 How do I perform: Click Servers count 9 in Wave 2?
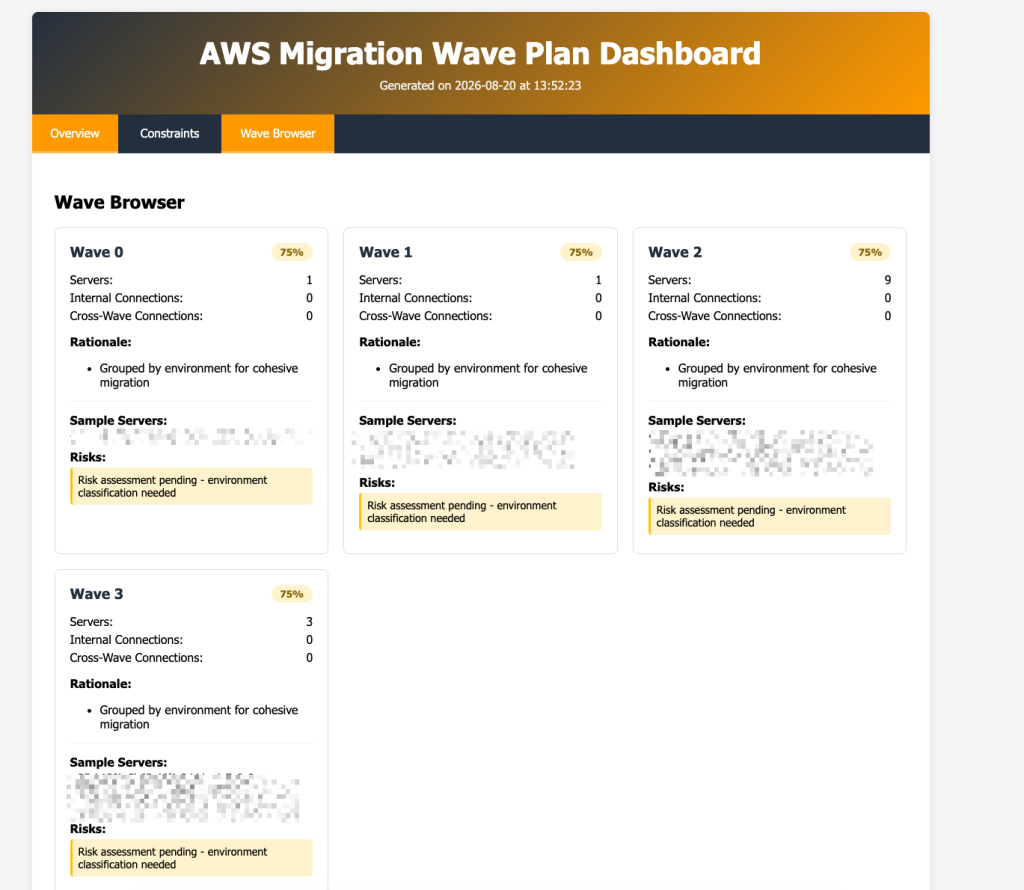click(x=888, y=280)
